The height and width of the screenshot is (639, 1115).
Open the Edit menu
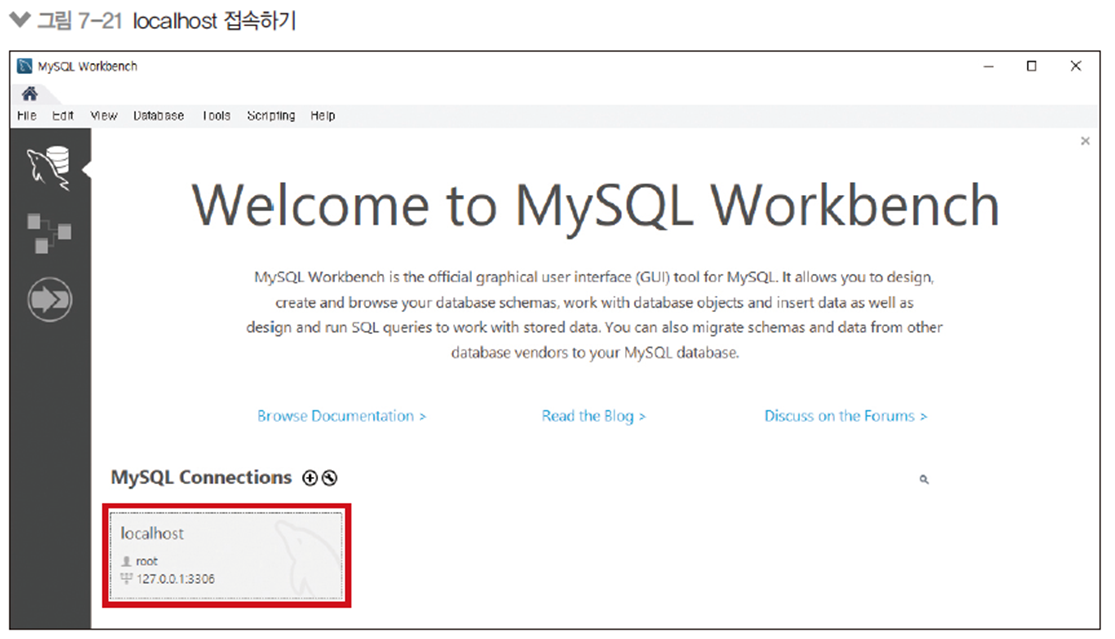63,115
